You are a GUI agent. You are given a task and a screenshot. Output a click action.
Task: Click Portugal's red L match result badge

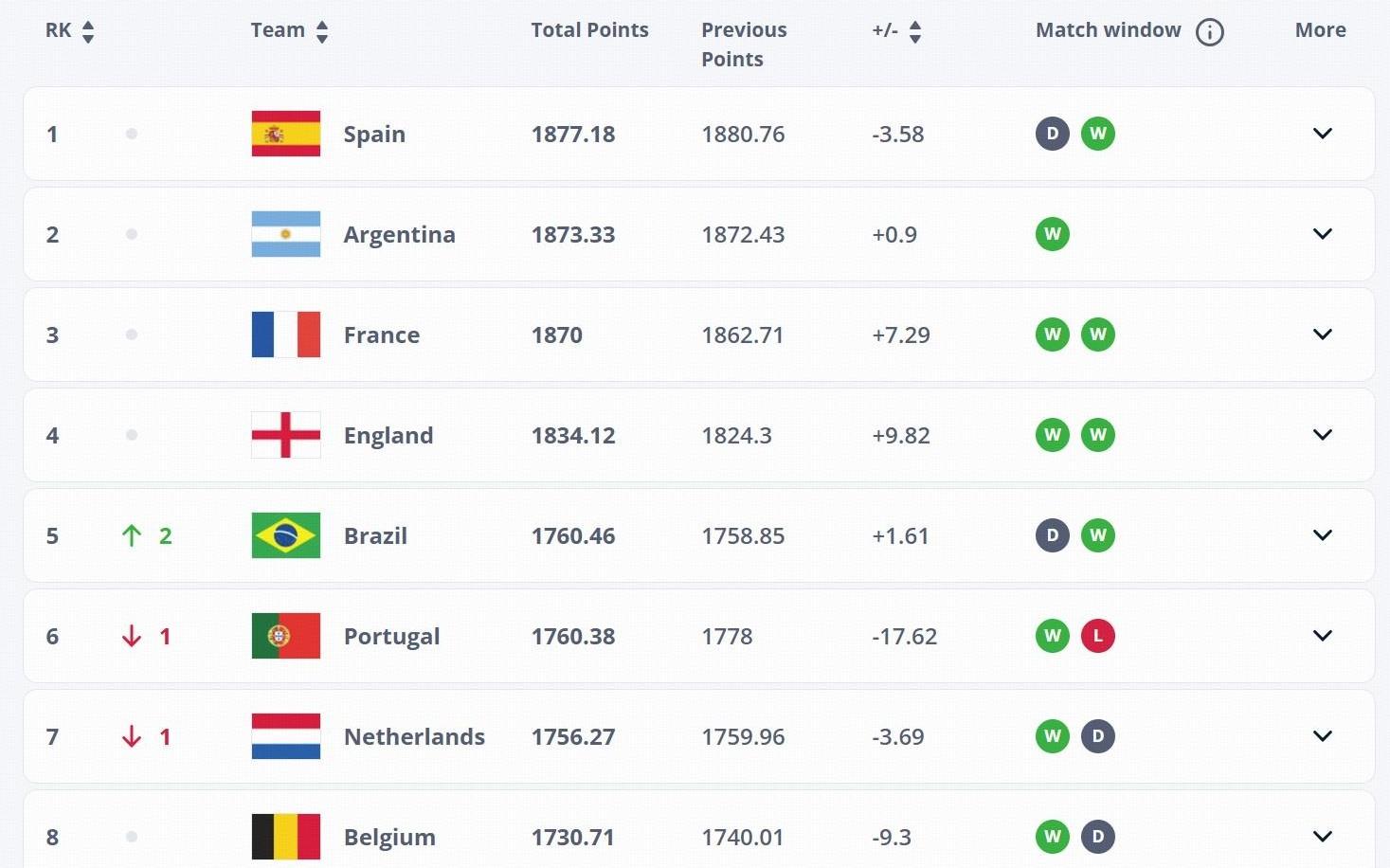pos(1098,636)
